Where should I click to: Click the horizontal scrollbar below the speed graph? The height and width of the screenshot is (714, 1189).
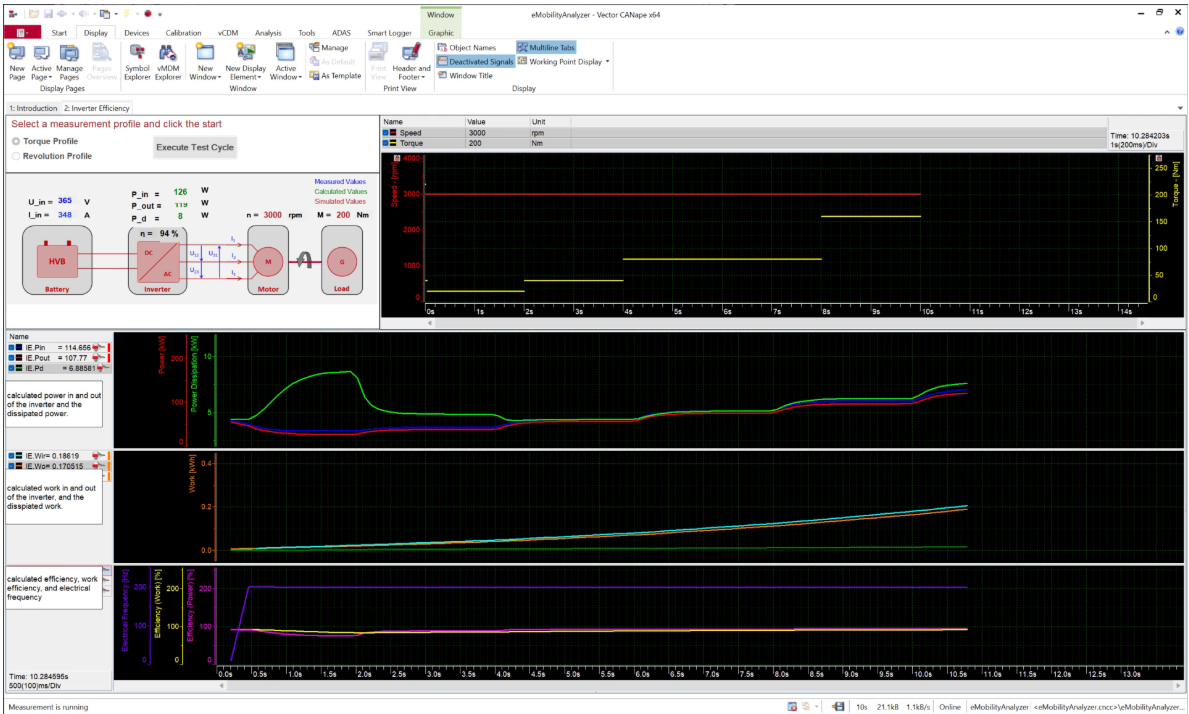[780, 323]
